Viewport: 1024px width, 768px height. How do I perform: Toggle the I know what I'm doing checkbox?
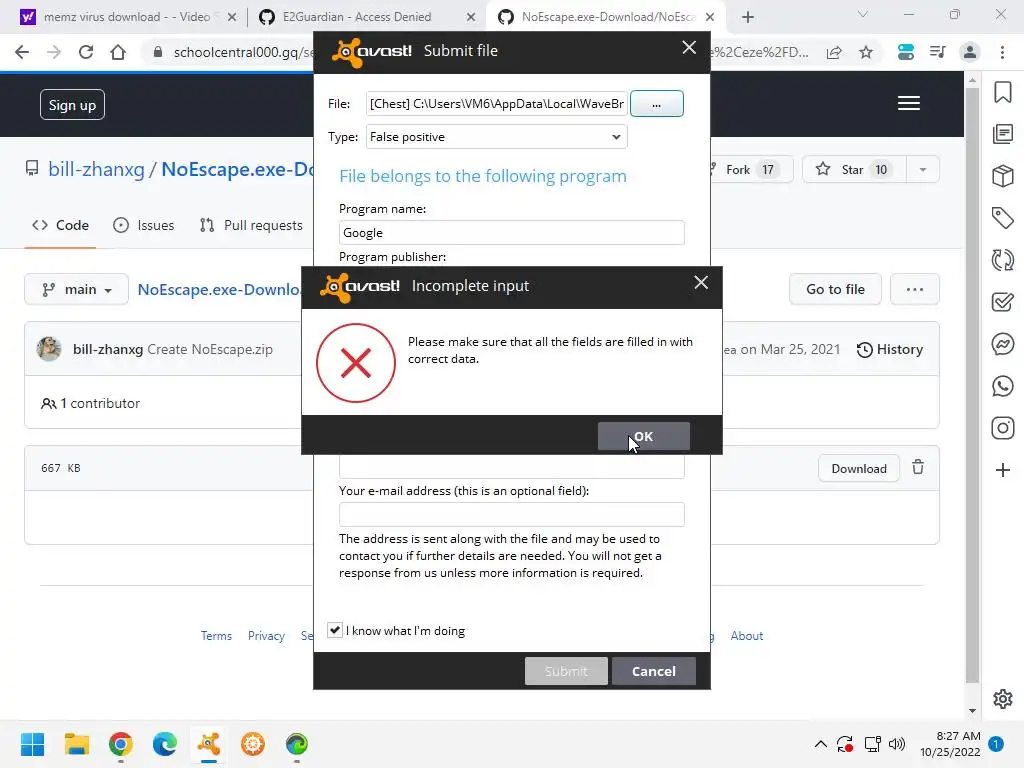coord(334,630)
